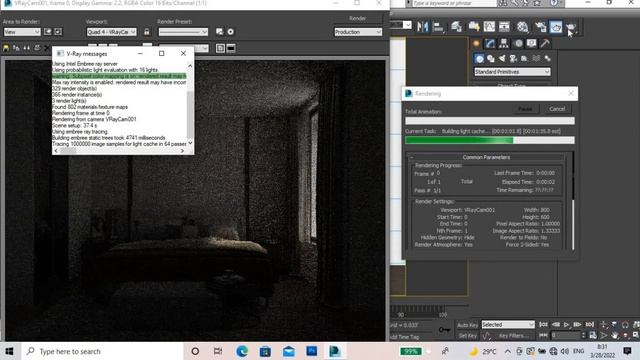Open the Area to Render dropdown set to View
Image resolution: width=640 pixels, height=360 pixels.
coord(22,32)
